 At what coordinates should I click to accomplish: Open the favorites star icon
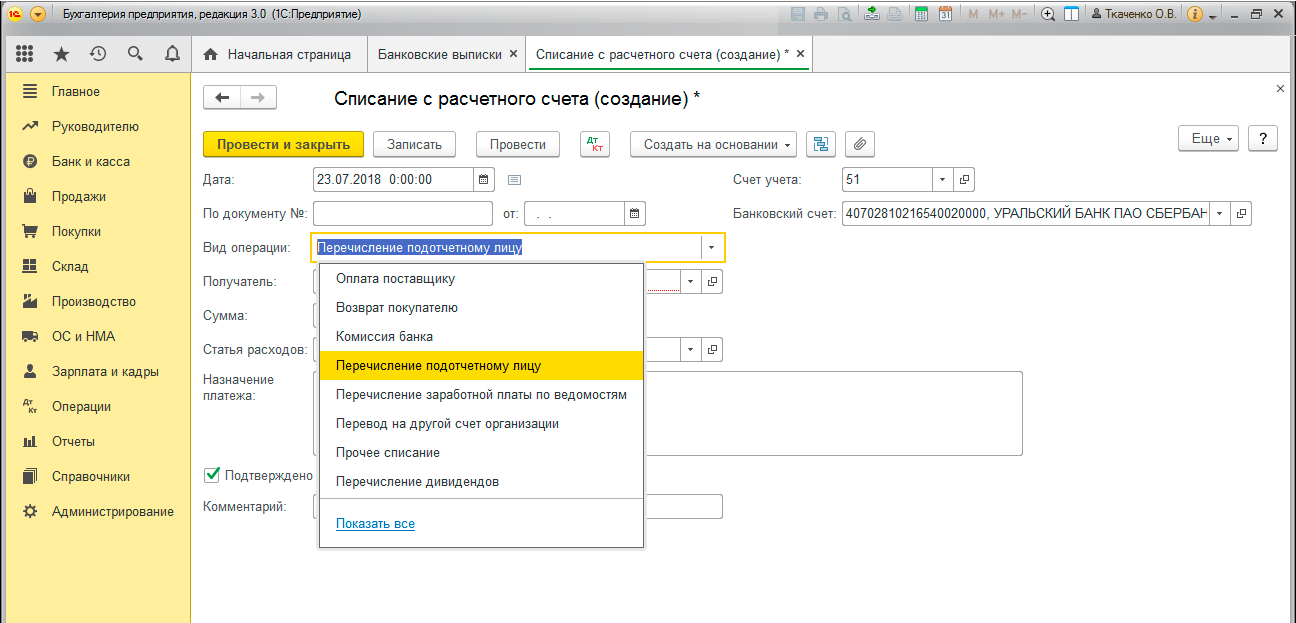pos(62,54)
